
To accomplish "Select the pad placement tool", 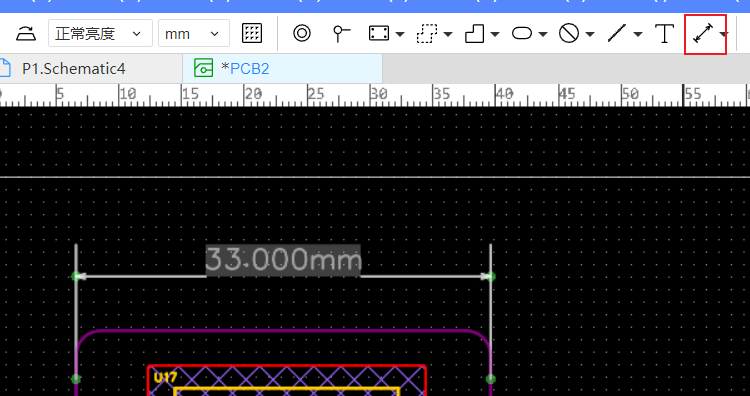I will coord(341,33).
